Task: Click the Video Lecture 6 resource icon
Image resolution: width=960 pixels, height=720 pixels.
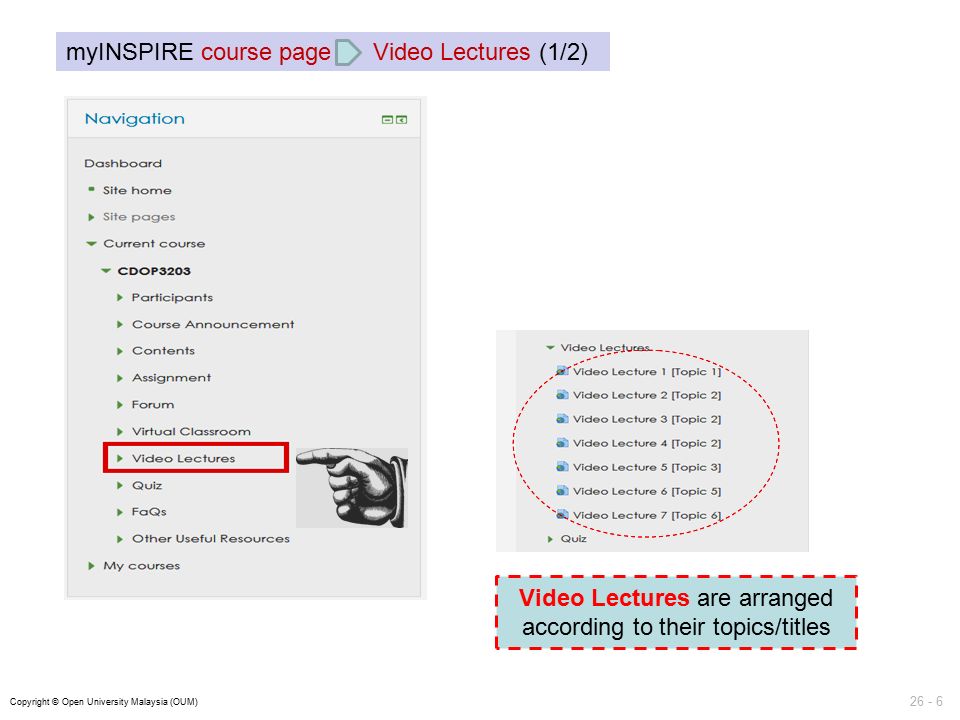Action: [562, 490]
